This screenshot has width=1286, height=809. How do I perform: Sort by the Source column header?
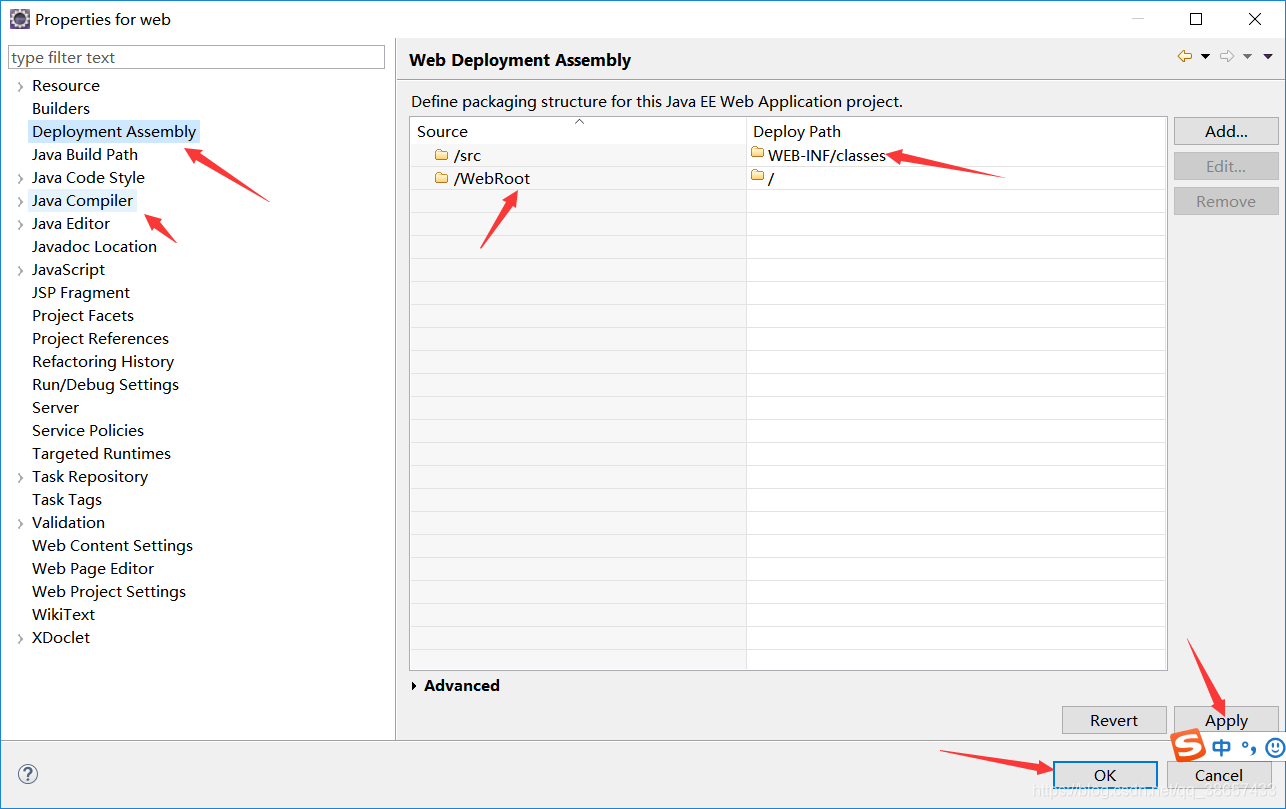click(578, 131)
